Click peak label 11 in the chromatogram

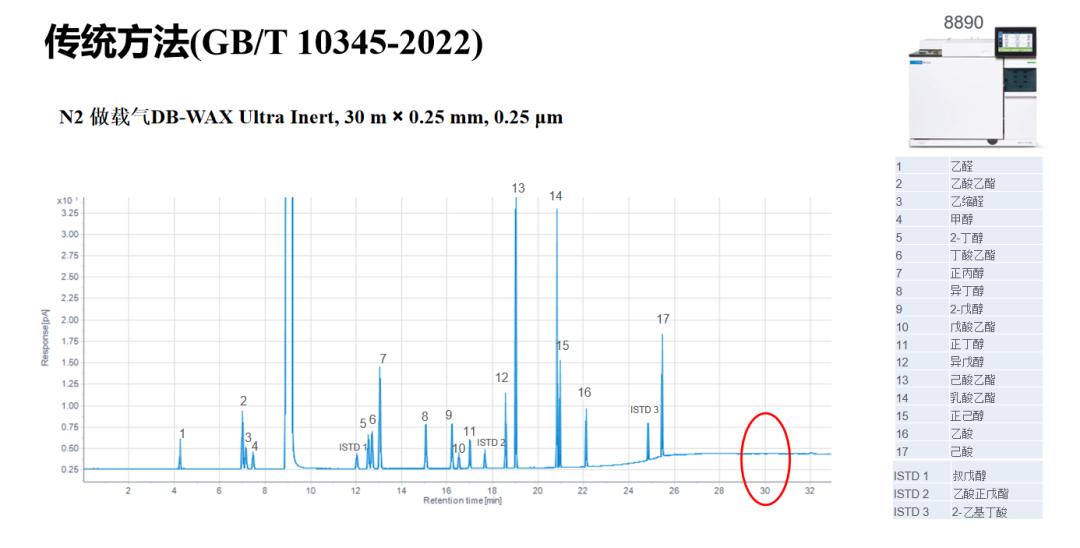click(x=469, y=432)
